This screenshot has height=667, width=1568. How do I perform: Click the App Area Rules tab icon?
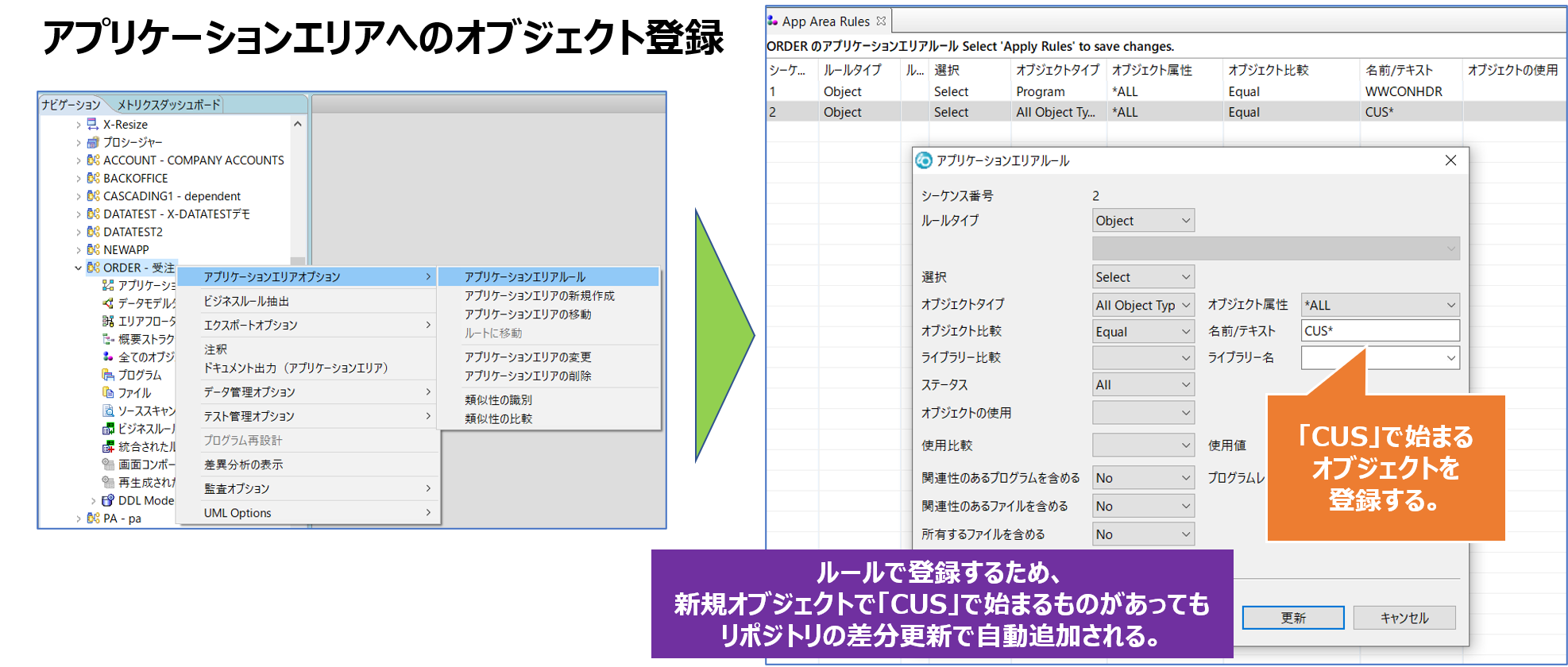(x=772, y=21)
